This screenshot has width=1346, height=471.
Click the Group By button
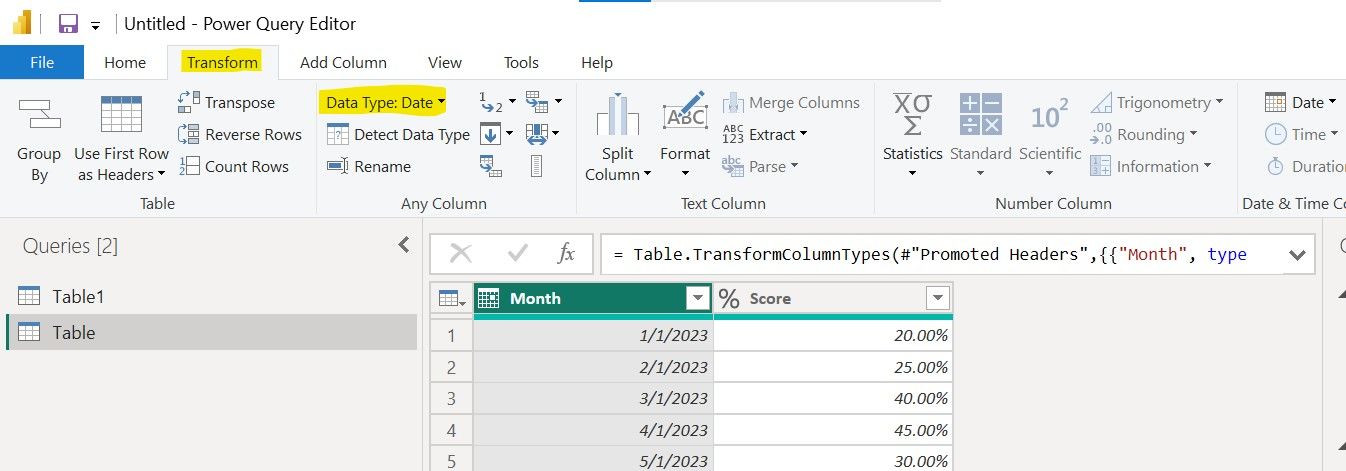pyautogui.click(x=39, y=140)
